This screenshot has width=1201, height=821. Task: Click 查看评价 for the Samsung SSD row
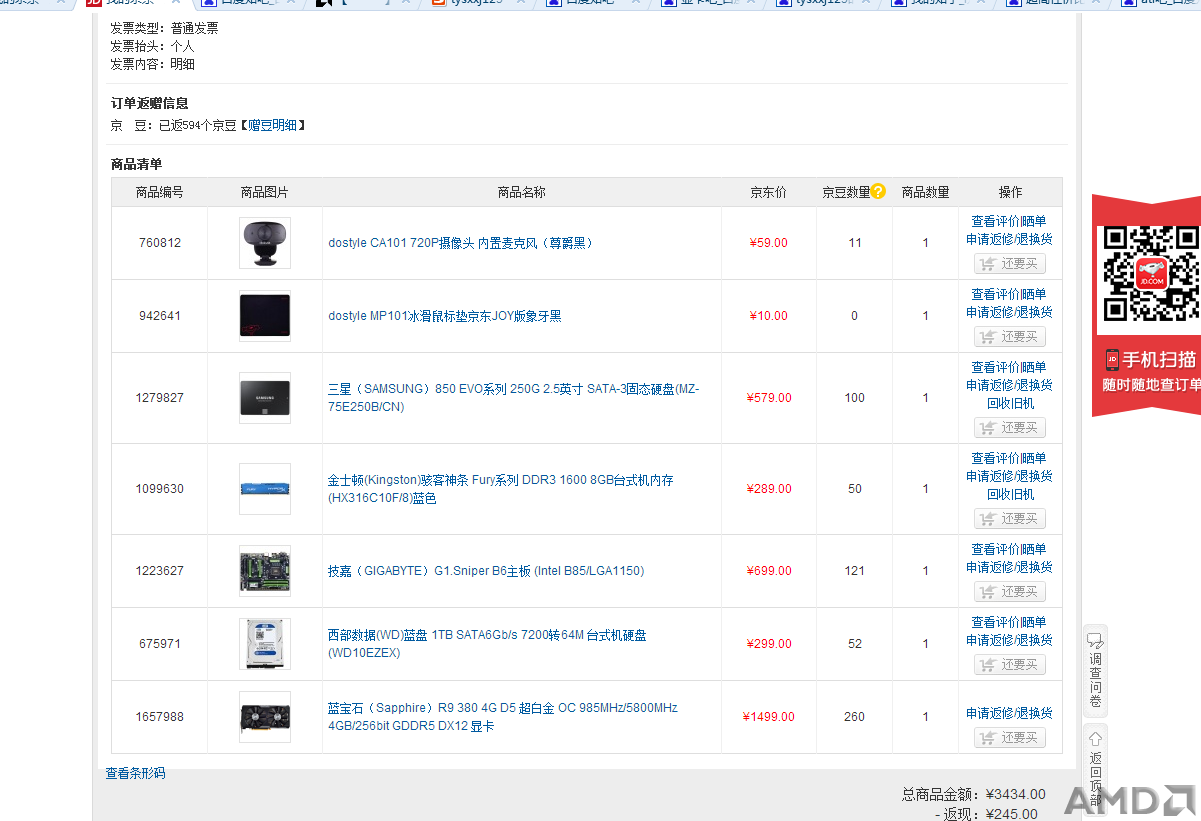coord(997,368)
